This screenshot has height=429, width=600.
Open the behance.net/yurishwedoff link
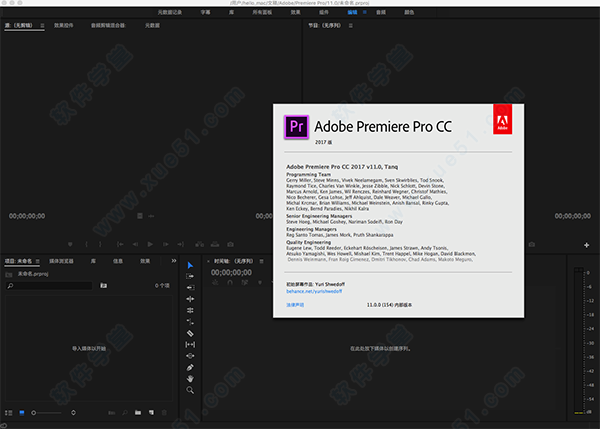tap(314, 291)
